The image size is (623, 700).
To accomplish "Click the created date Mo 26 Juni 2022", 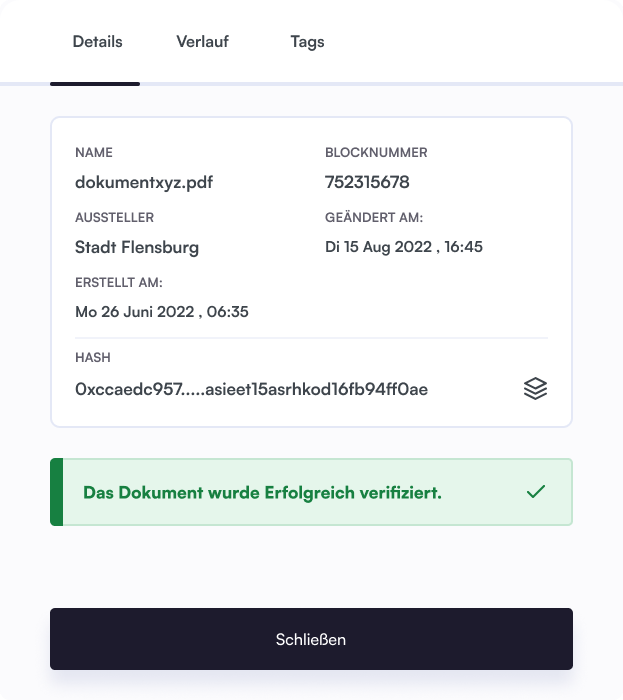I will point(162,312).
